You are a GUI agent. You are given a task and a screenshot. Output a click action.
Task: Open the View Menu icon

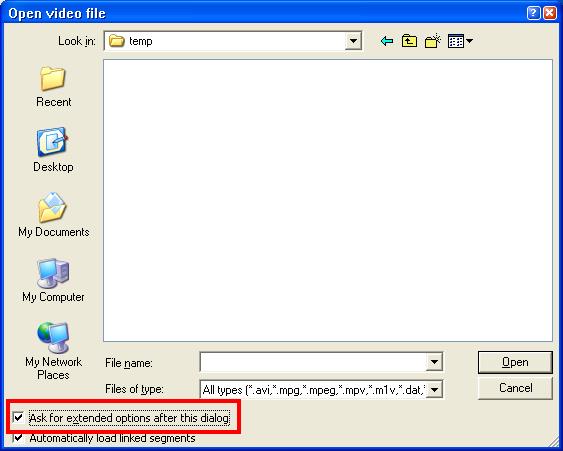[460, 41]
